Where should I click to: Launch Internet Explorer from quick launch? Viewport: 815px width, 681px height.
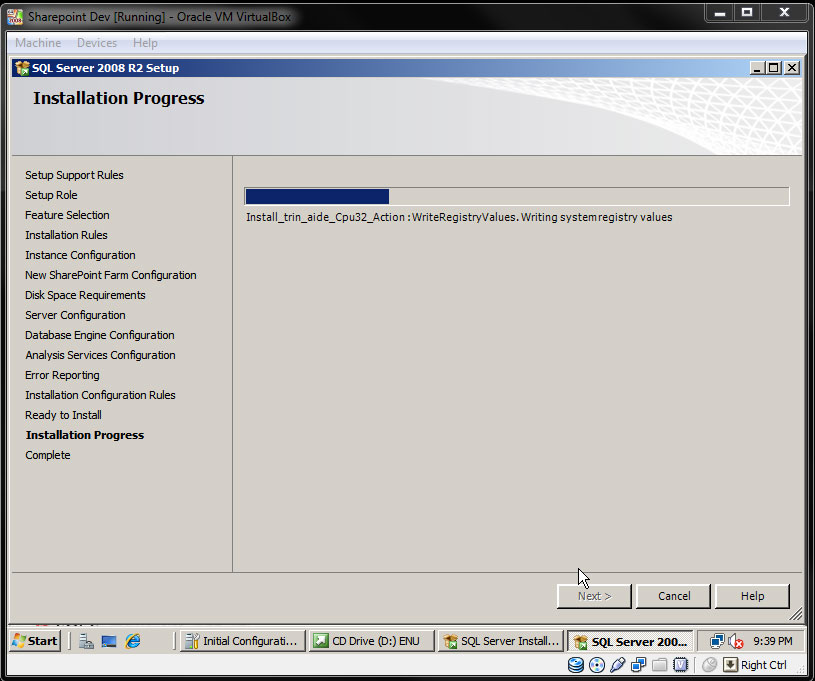pos(133,641)
